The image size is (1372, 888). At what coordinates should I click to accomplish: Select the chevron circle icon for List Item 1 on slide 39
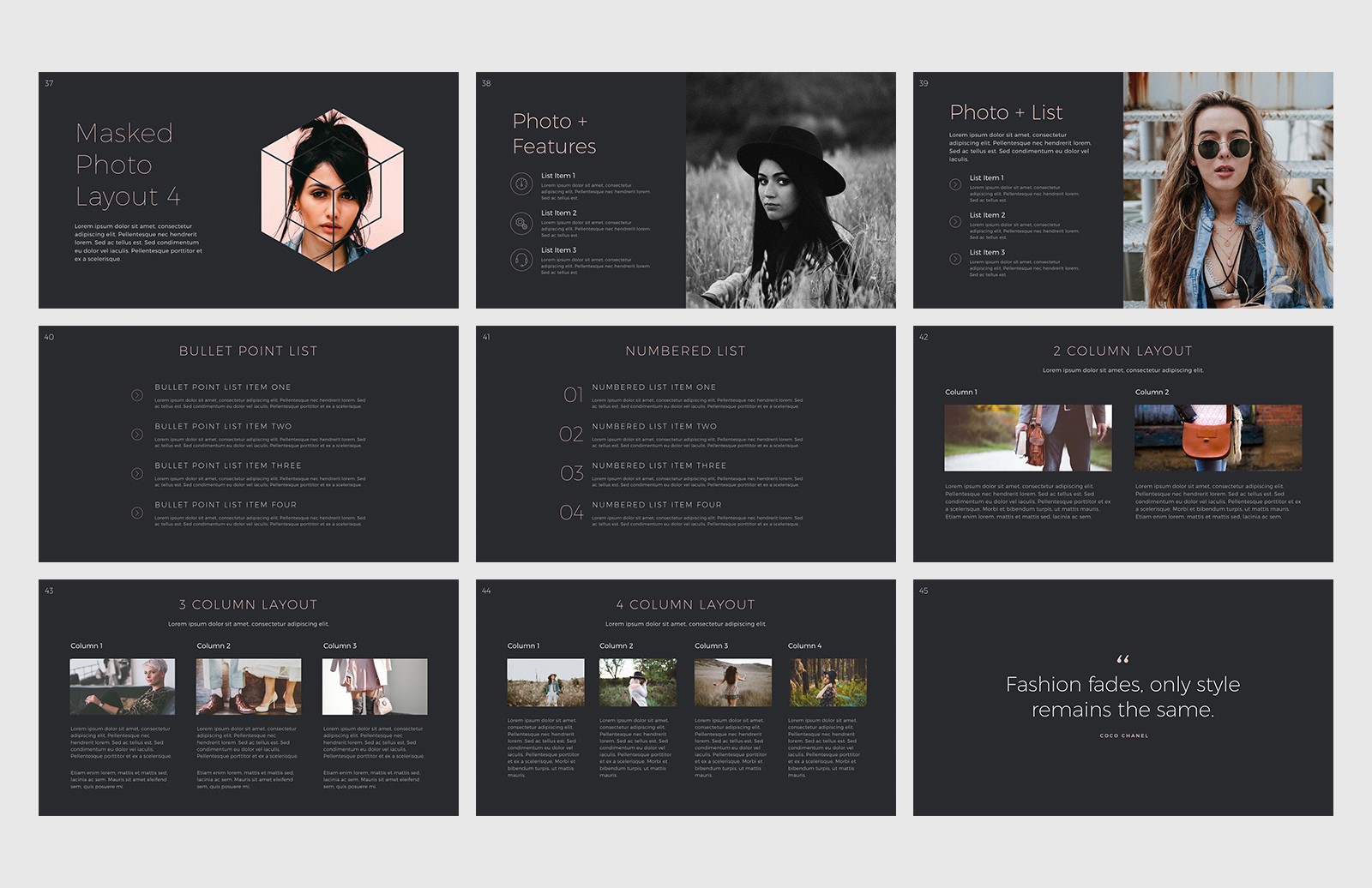pos(955,183)
